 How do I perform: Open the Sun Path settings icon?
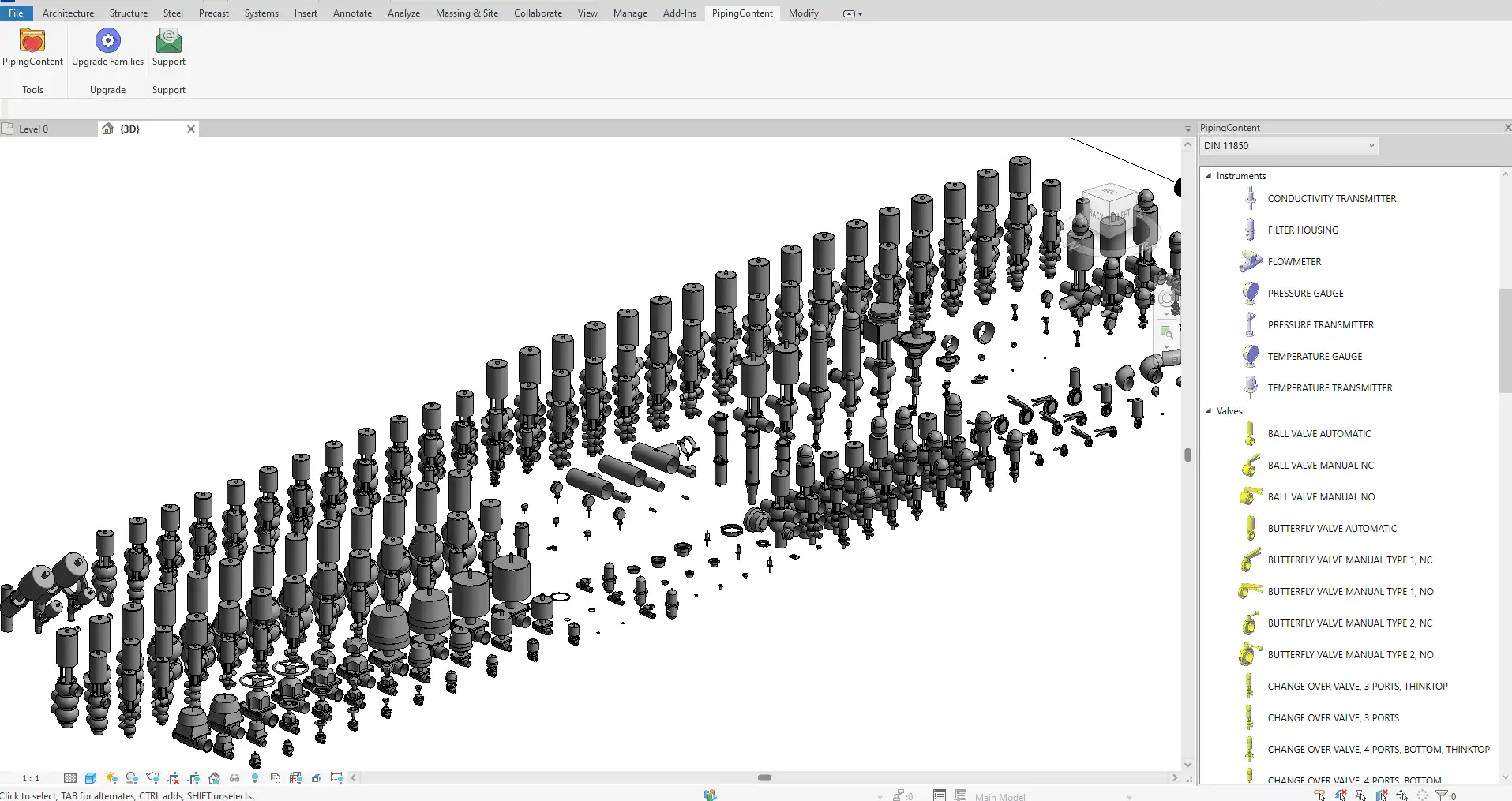point(111,778)
